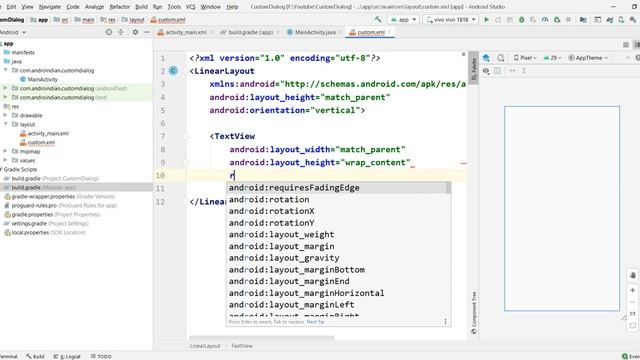Select android:requiresFadingEdge suggestion
This screenshot has width=640, height=360.
tap(337, 188)
